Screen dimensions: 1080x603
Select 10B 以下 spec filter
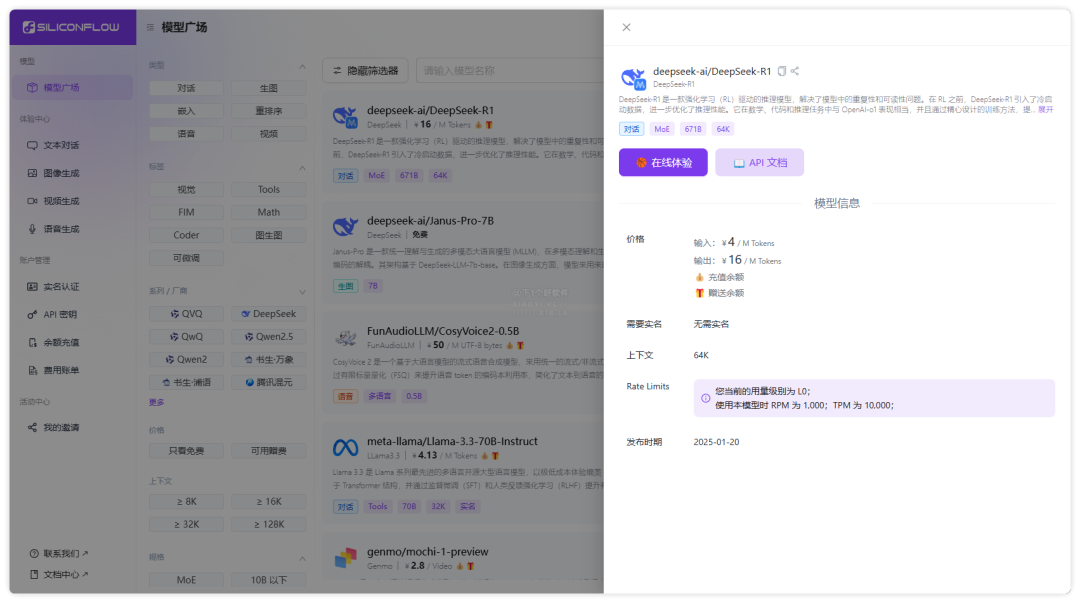tap(269, 580)
